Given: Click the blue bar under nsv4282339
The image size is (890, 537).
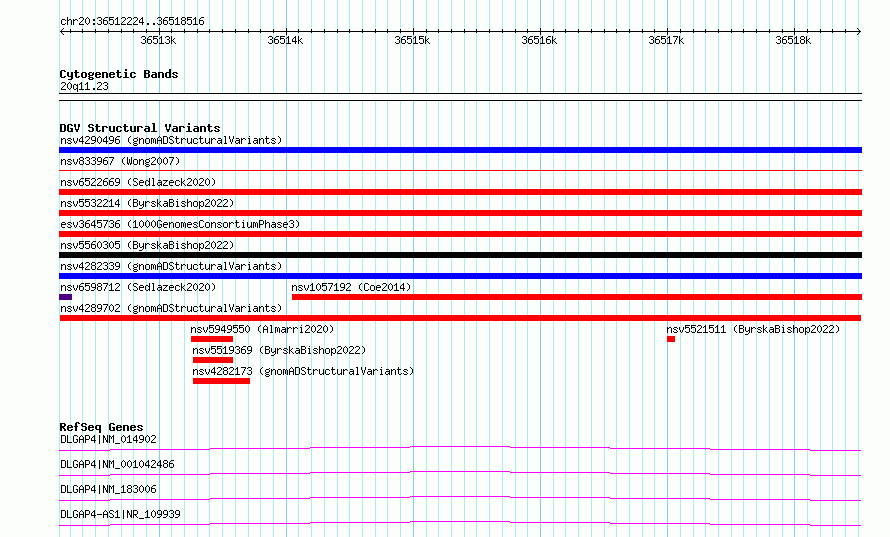Looking at the screenshot, I should click(x=460, y=276).
